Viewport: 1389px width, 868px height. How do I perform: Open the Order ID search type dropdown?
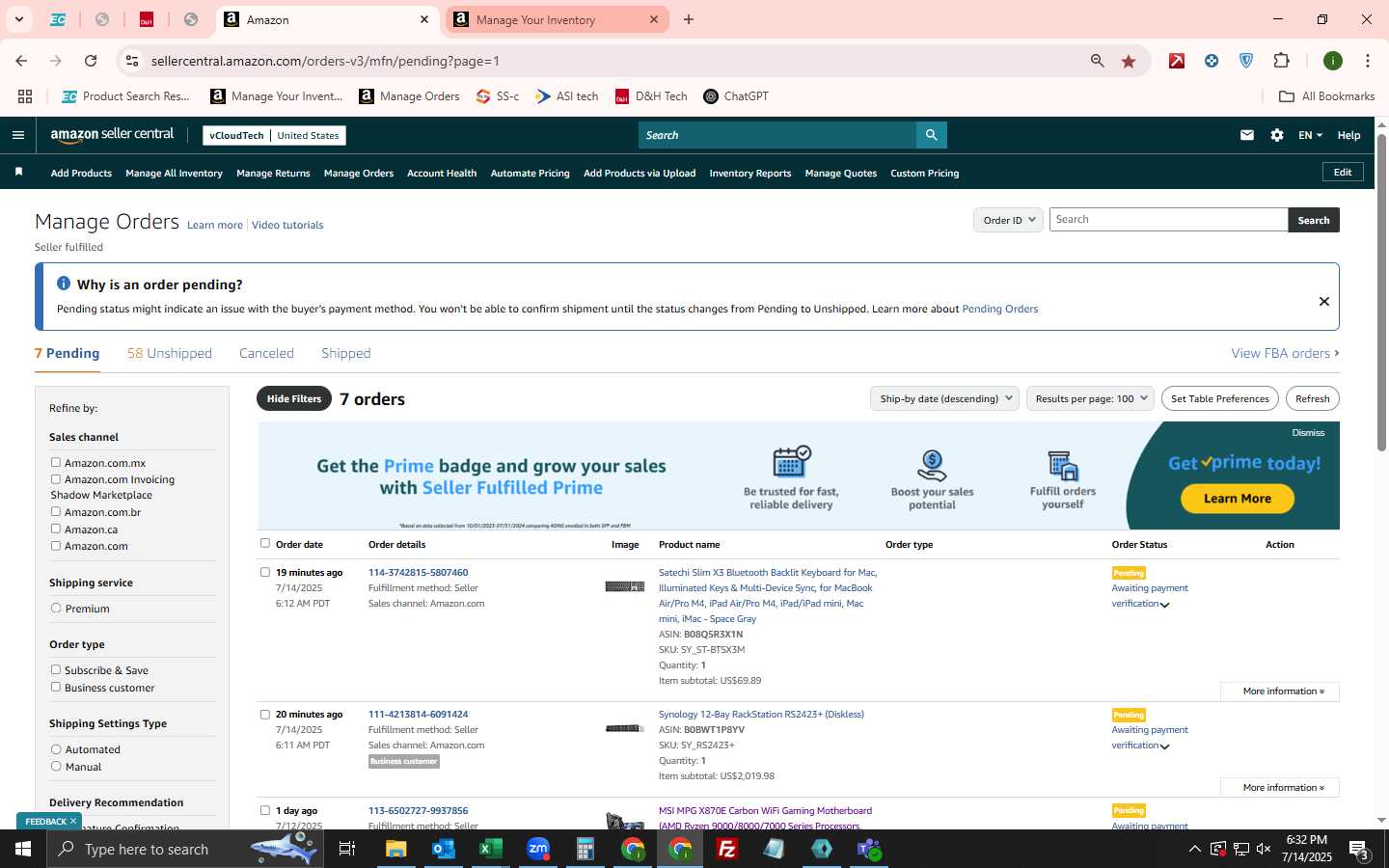1008,220
